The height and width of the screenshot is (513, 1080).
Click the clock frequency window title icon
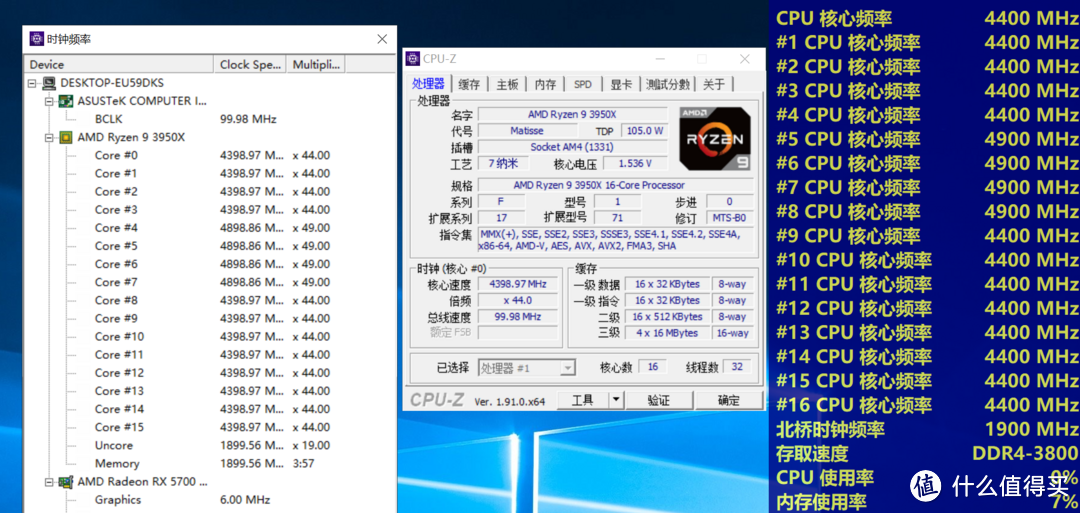pyautogui.click(x=37, y=39)
